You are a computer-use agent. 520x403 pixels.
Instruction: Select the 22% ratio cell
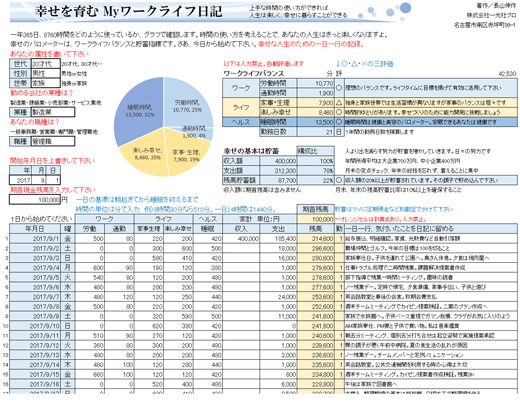coord(315,180)
